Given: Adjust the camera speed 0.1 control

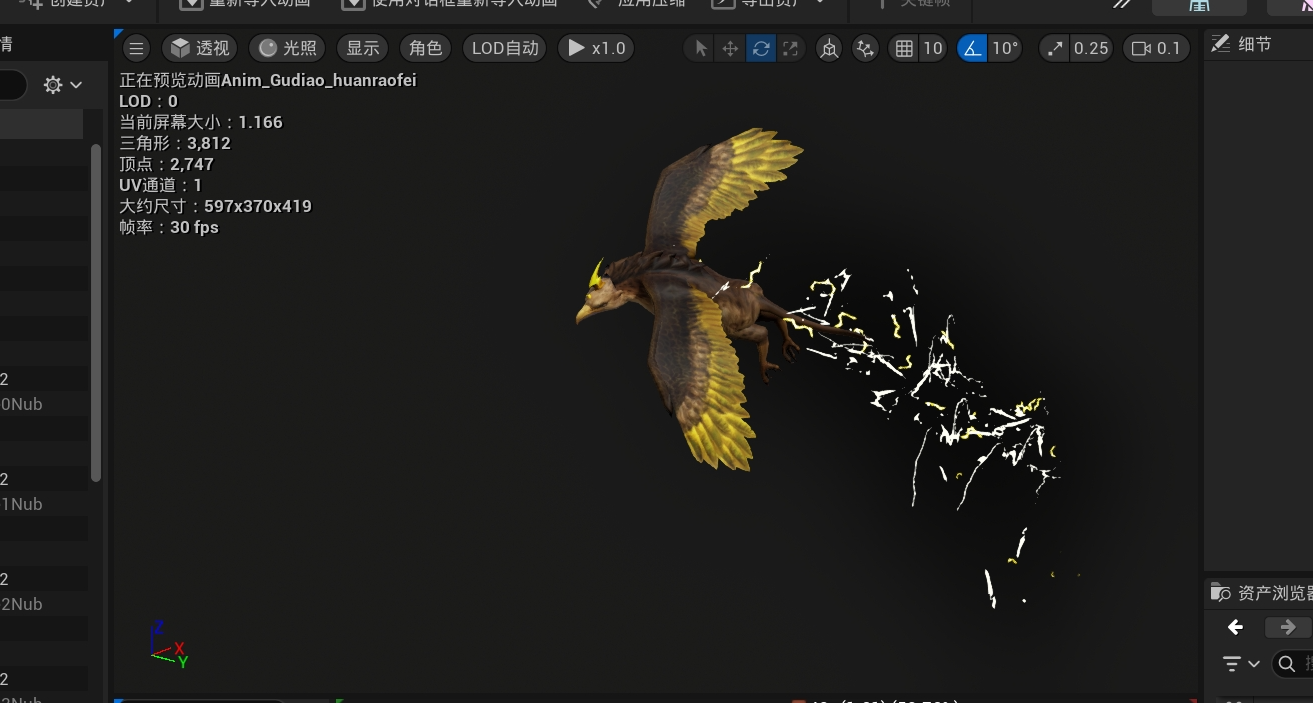Looking at the screenshot, I should point(1157,48).
